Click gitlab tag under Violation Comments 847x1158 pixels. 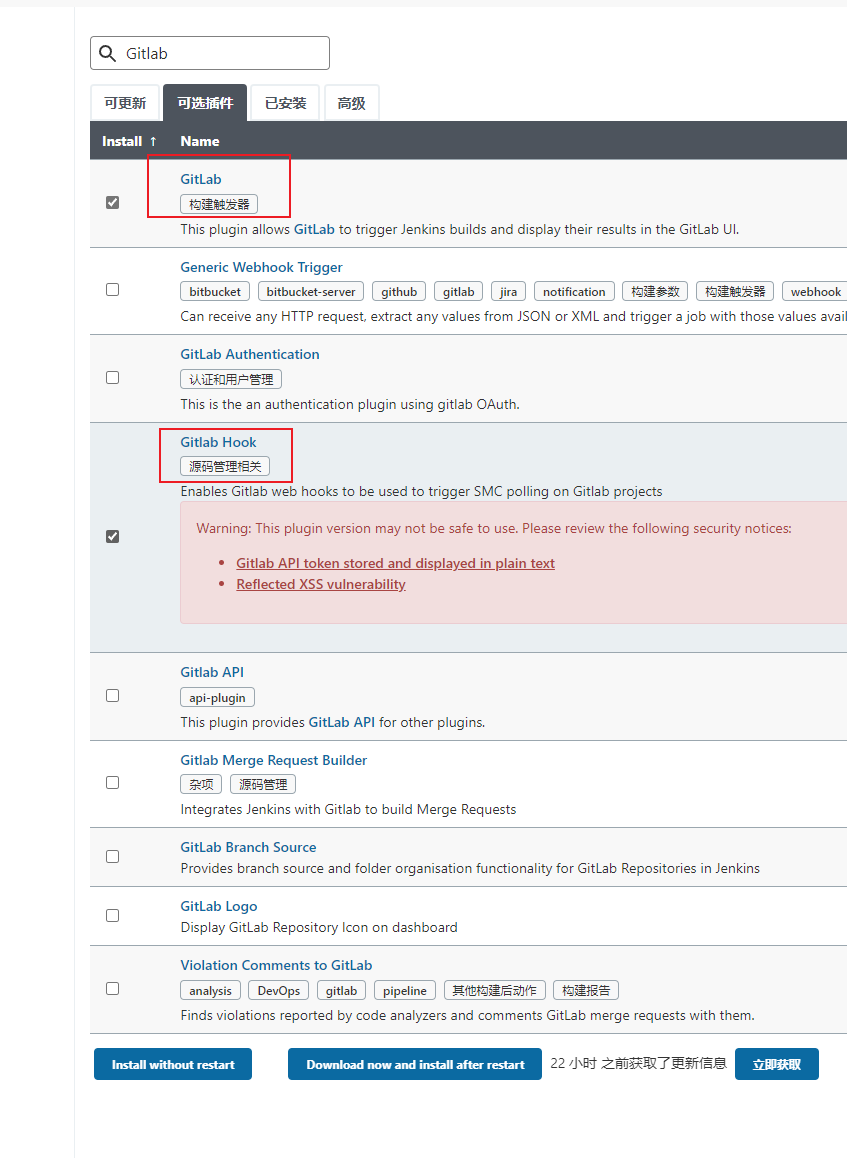(x=341, y=990)
